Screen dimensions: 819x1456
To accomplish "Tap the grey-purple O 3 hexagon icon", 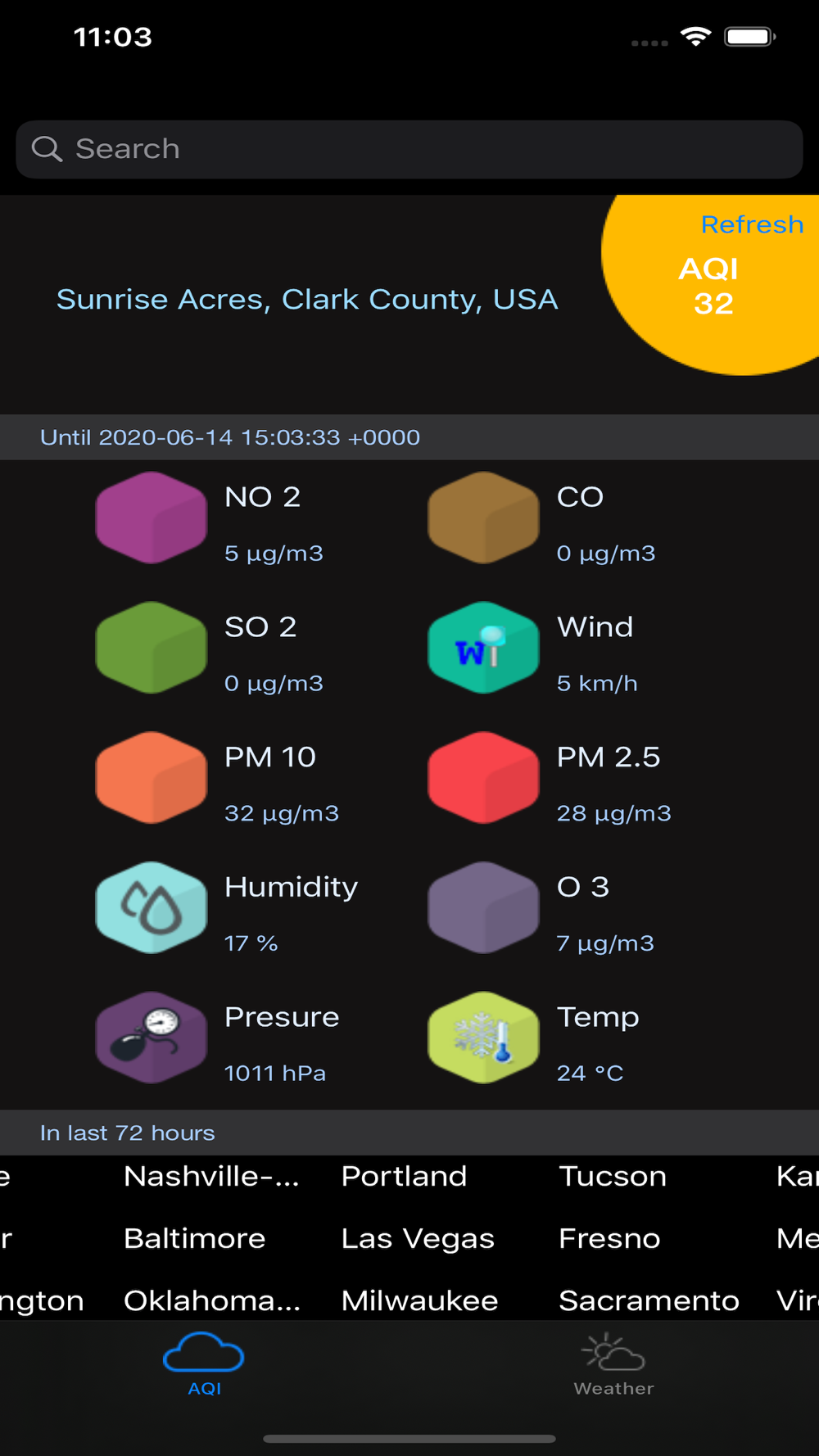I will click(483, 907).
